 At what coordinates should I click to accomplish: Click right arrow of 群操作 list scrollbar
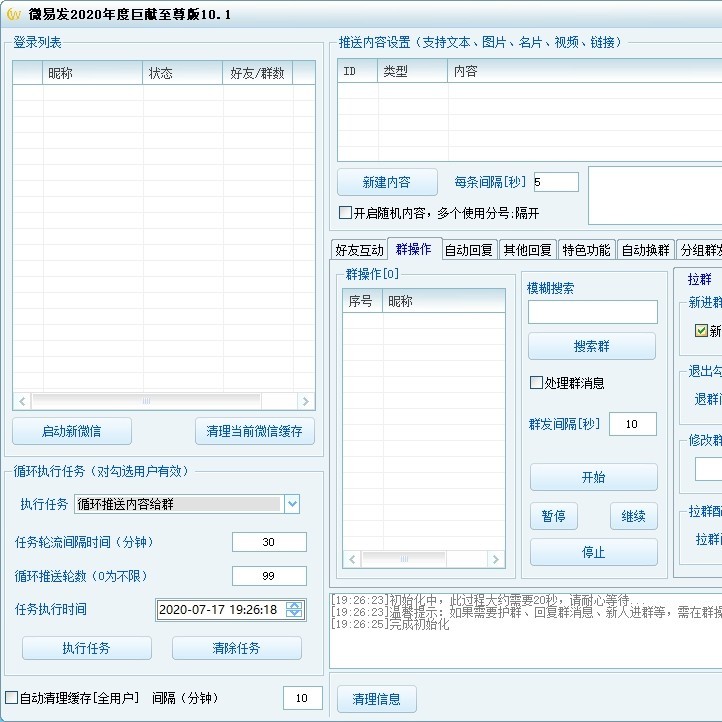tap(496, 559)
